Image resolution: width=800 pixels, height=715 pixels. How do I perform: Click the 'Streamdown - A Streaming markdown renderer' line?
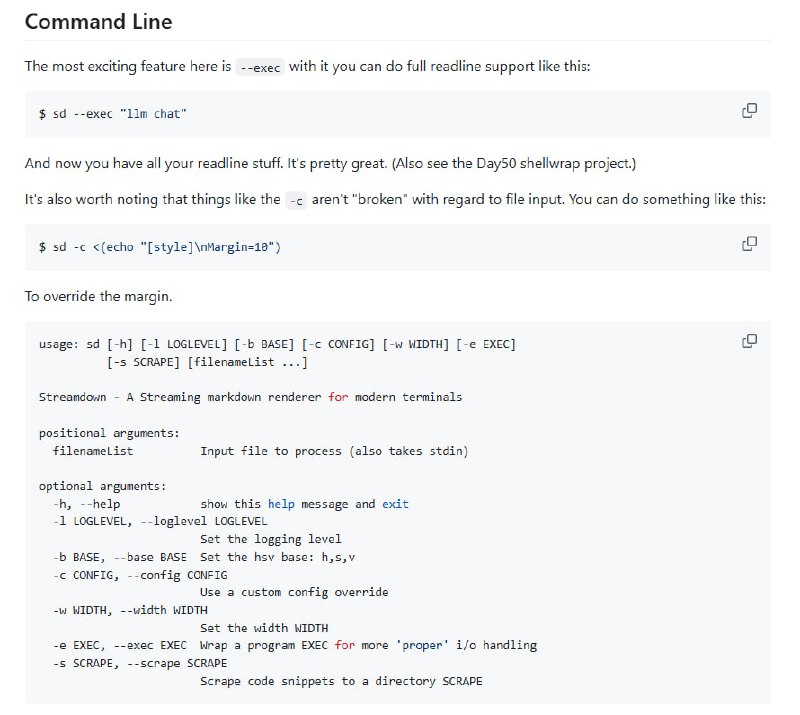coord(250,397)
